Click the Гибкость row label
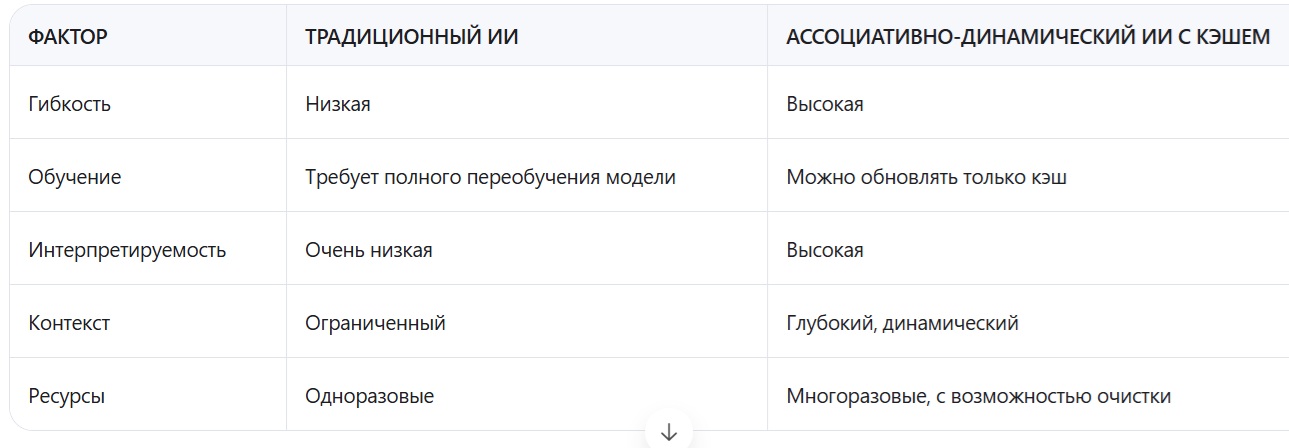This screenshot has height=448, width=1289. 70,104
